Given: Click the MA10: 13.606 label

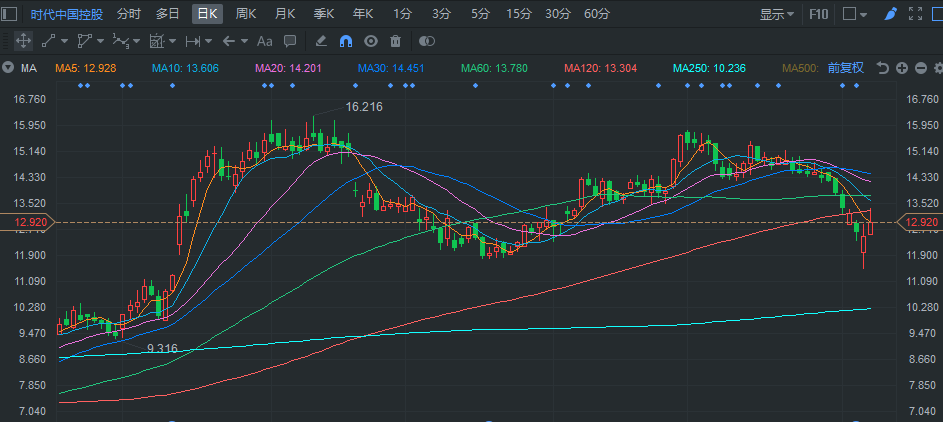Looking at the screenshot, I should (x=185, y=69).
